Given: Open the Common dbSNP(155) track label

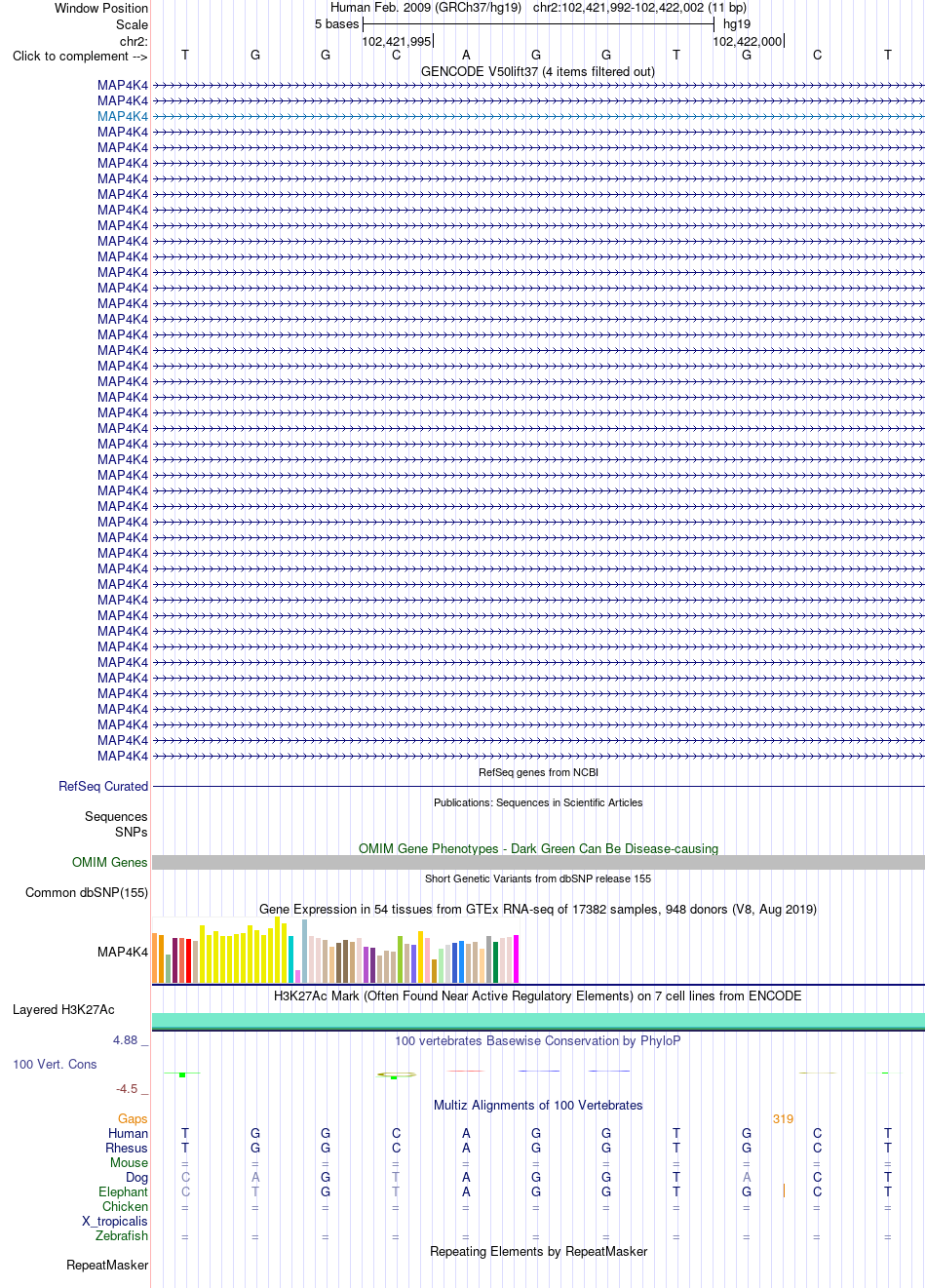Looking at the screenshot, I should point(87,892).
